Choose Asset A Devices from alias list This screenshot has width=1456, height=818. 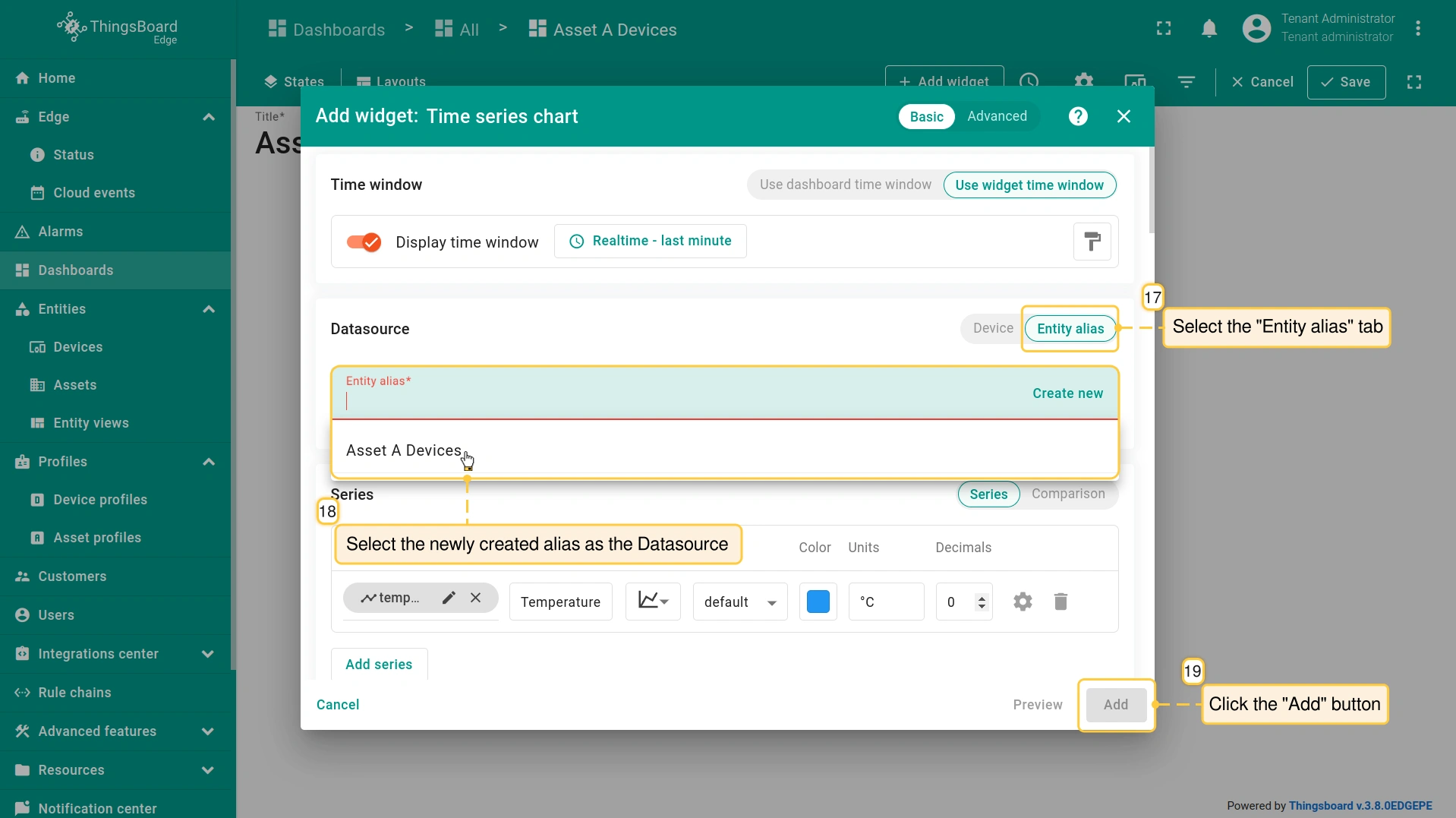pos(404,450)
